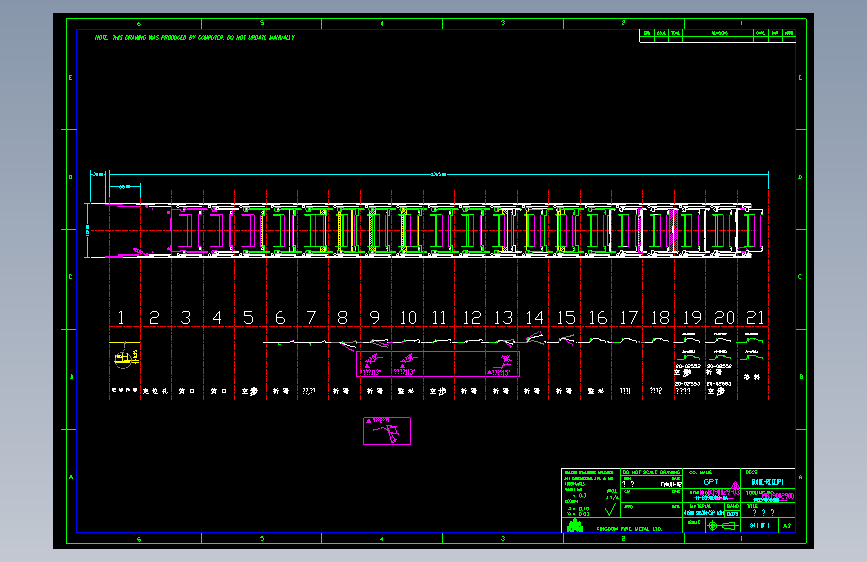This screenshot has height=562, width=867.
Task: Select the bend profile sketch under station 14
Action: (534, 338)
